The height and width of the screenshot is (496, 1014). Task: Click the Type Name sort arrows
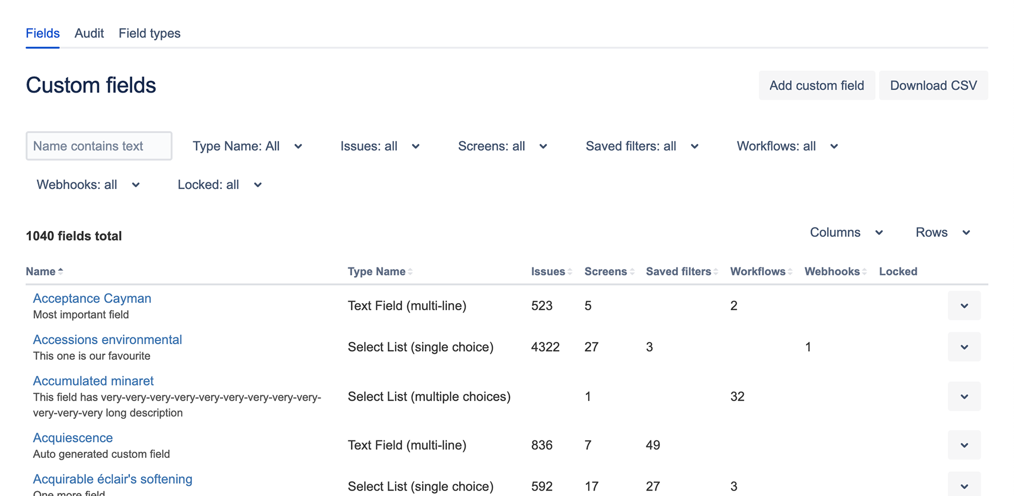click(x=411, y=272)
